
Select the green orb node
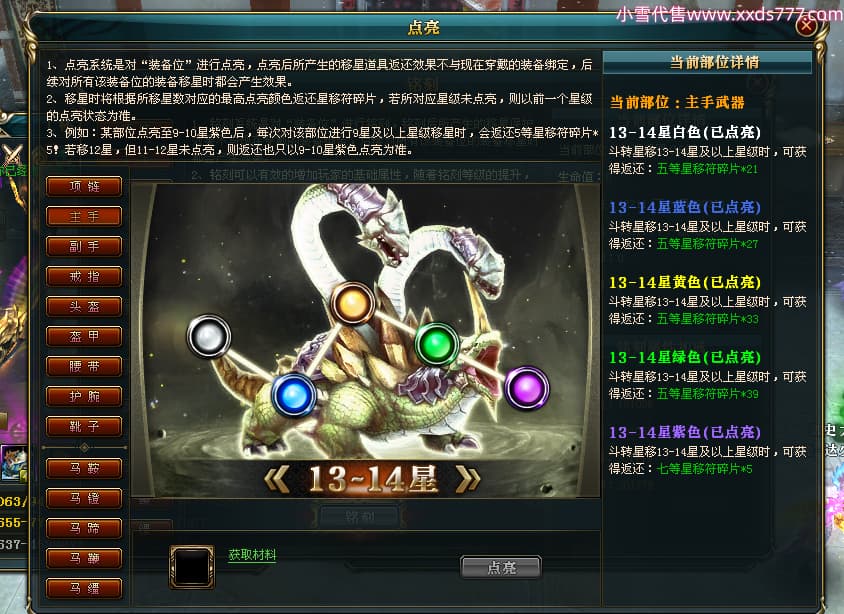click(x=437, y=344)
